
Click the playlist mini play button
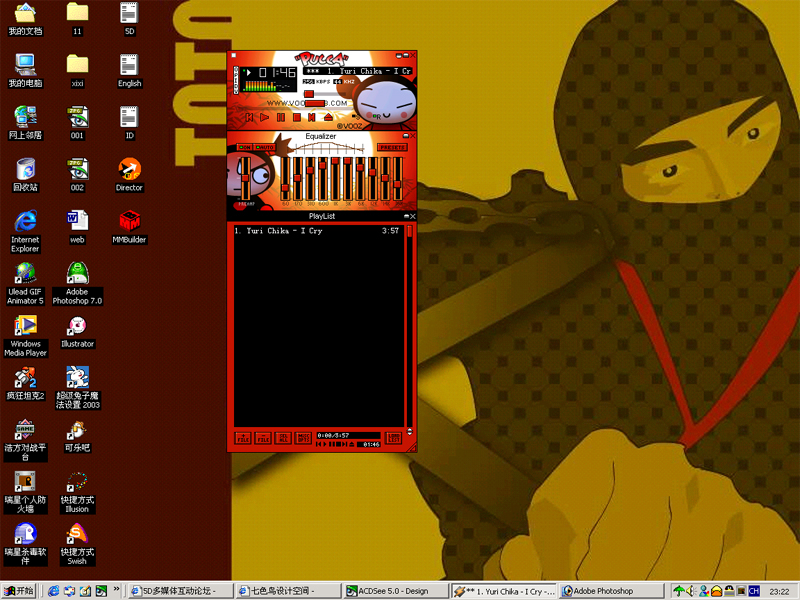coord(324,444)
